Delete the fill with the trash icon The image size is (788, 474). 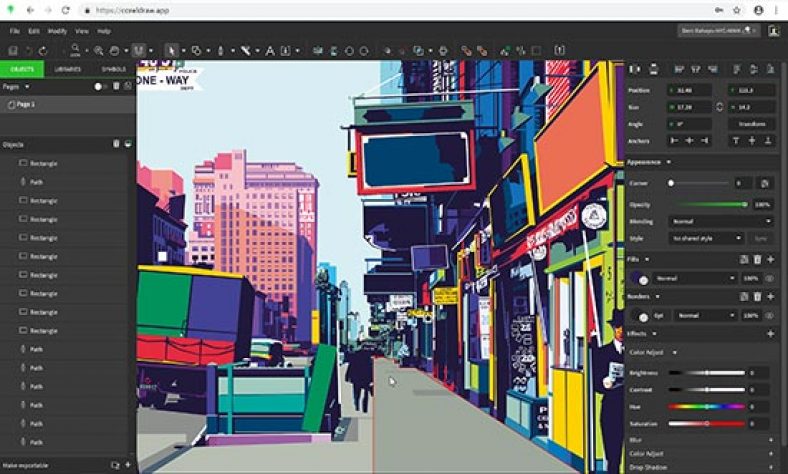coord(757,260)
